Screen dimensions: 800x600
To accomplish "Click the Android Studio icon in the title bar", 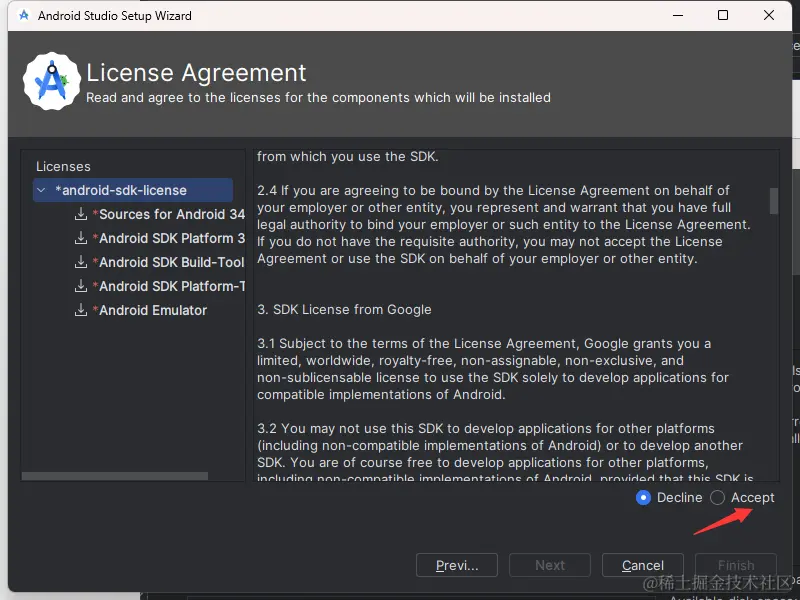I will [23, 15].
